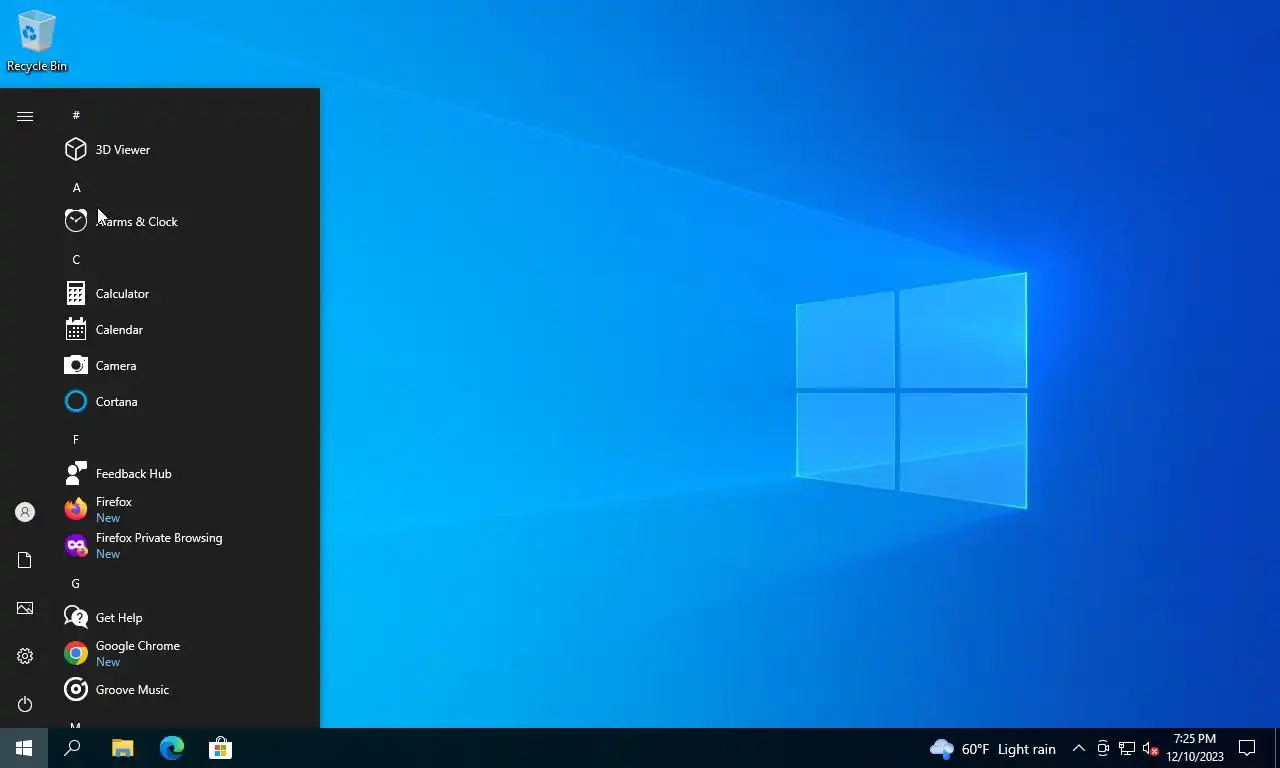Click the 'C' letter group header
Viewport: 1280px width, 768px height.
(x=76, y=260)
